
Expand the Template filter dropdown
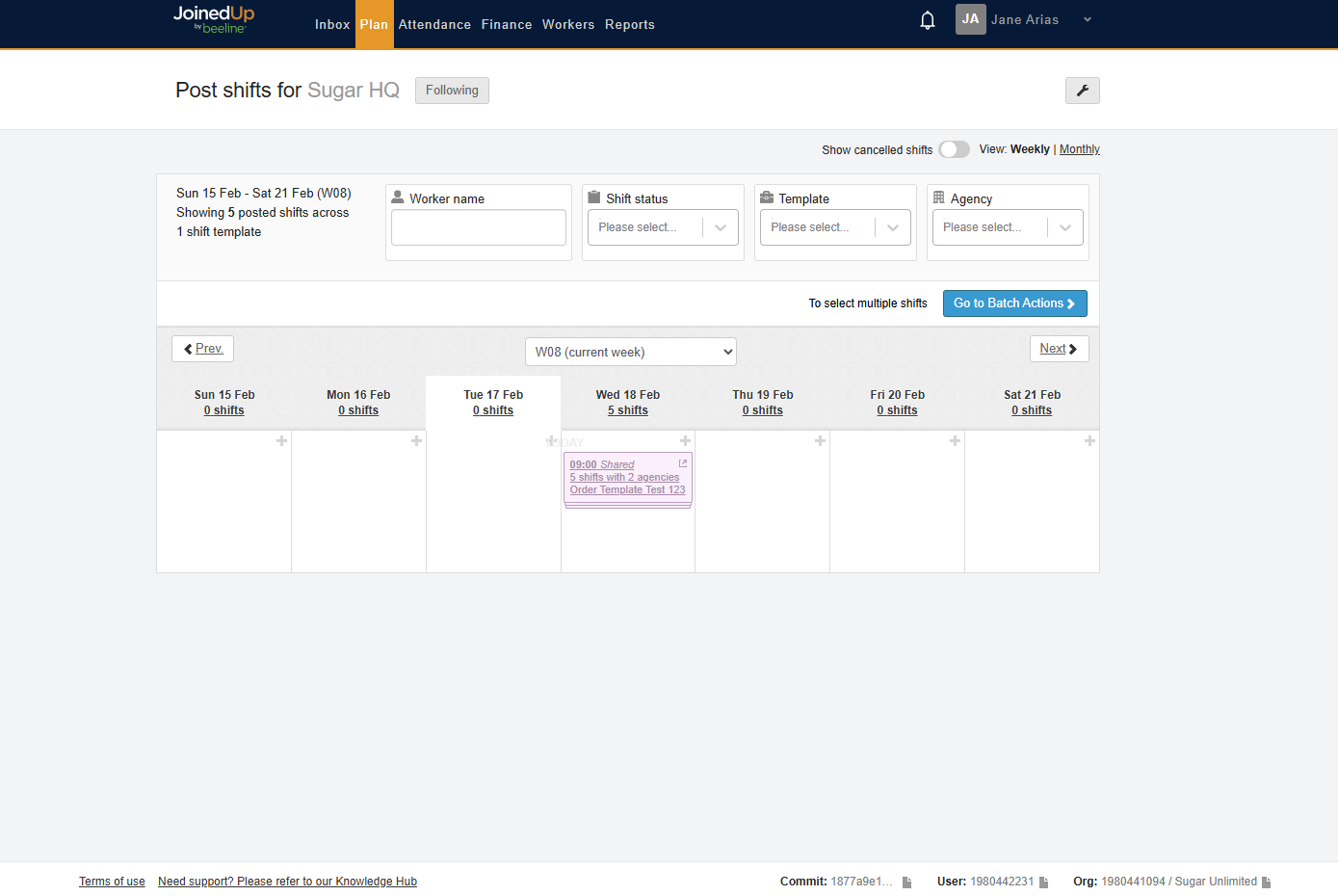point(835,227)
